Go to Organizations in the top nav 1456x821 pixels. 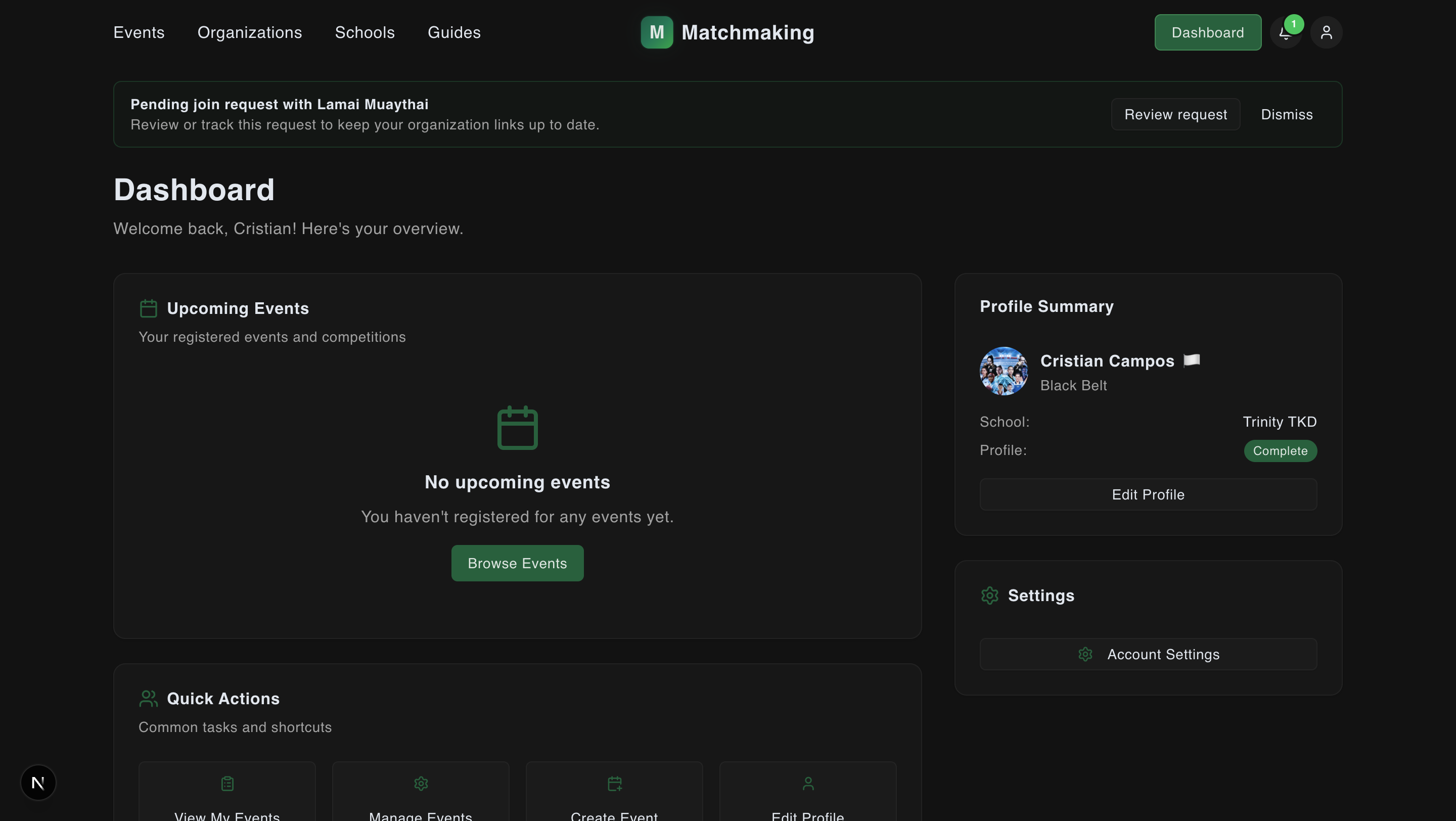pyautogui.click(x=250, y=33)
